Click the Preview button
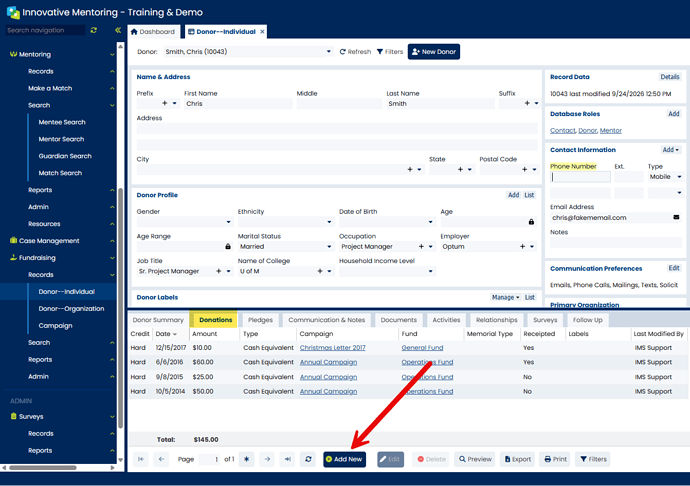This screenshot has height=486, width=690. (475, 459)
